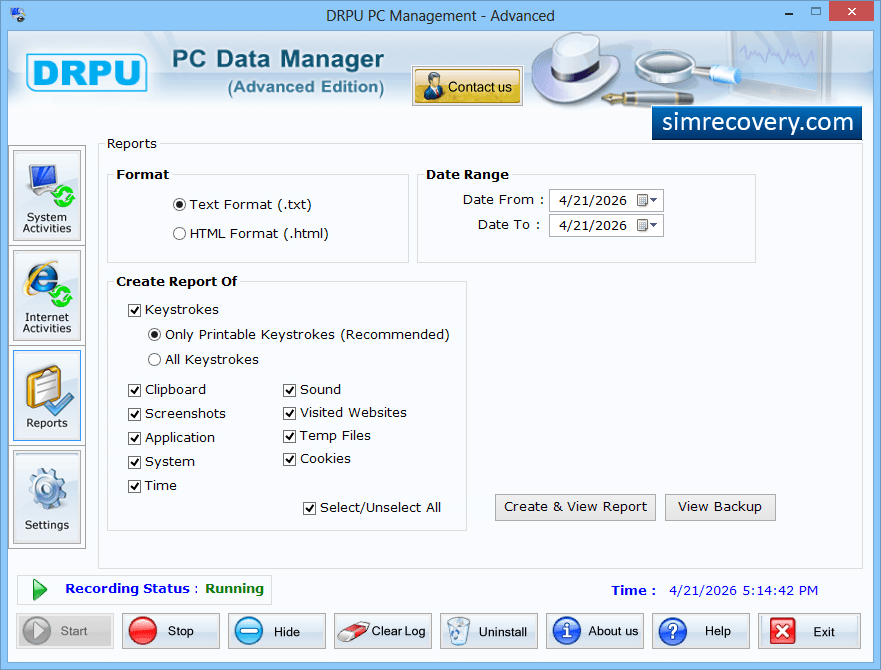Viewport: 881px width, 670px height.
Task: Click the Clear Log eraser icon
Action: click(x=353, y=631)
